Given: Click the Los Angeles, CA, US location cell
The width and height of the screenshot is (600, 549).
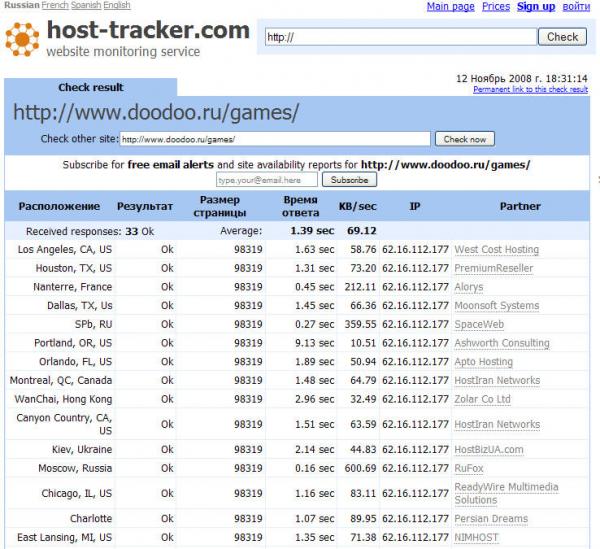Looking at the screenshot, I should tap(65, 249).
